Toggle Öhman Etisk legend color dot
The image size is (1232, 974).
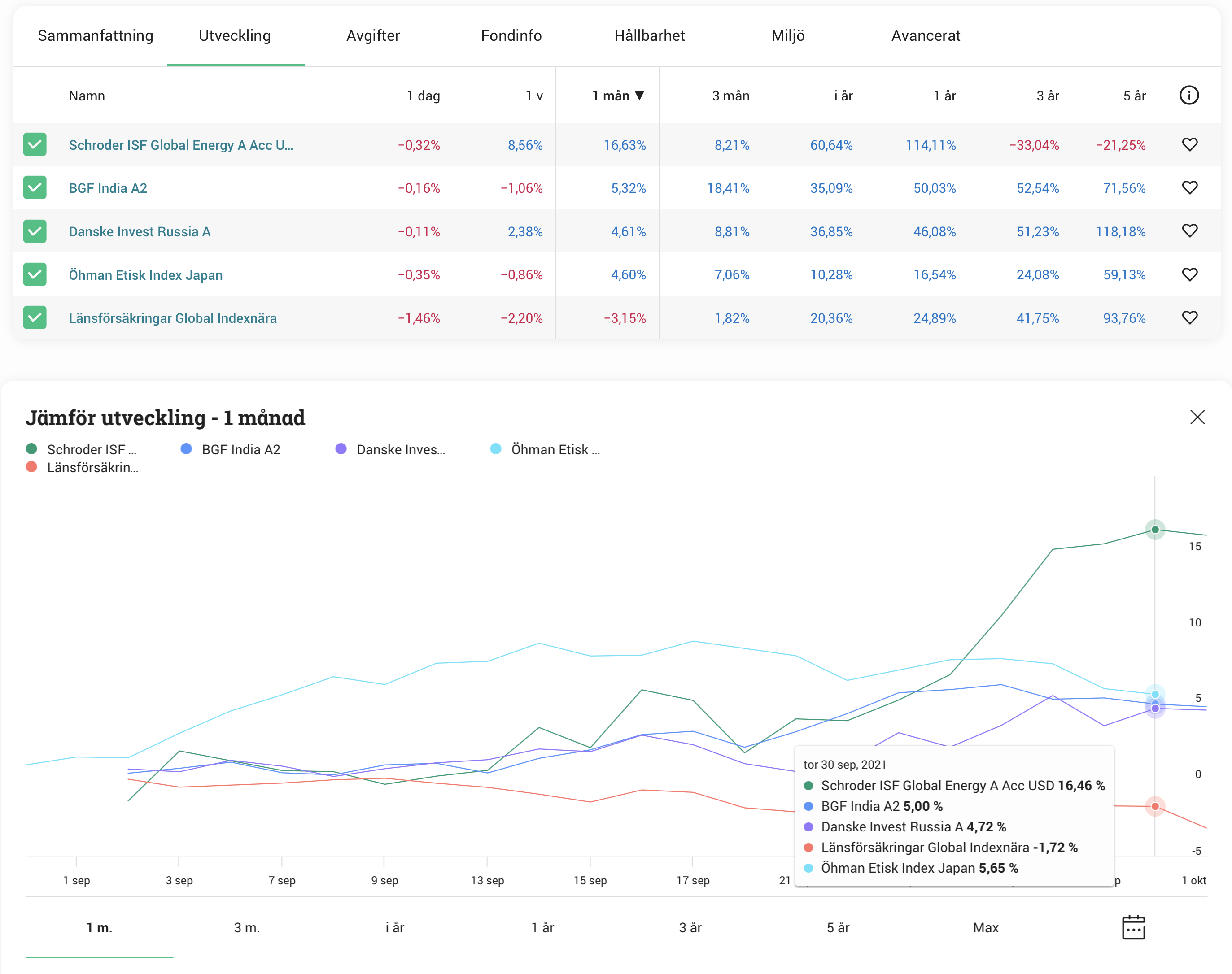[496, 449]
